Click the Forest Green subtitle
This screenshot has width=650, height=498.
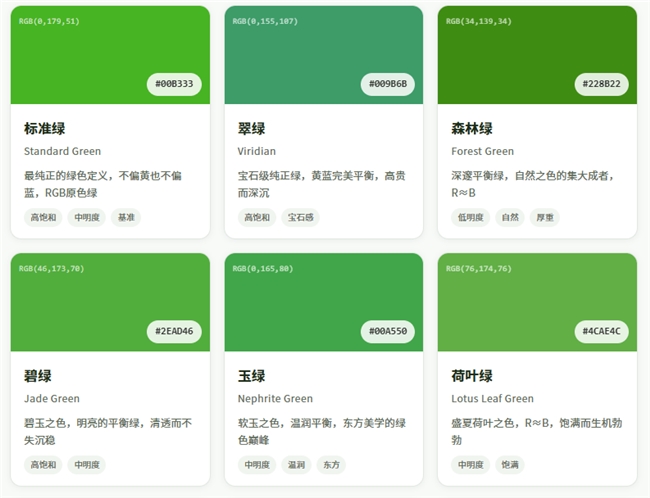point(483,151)
